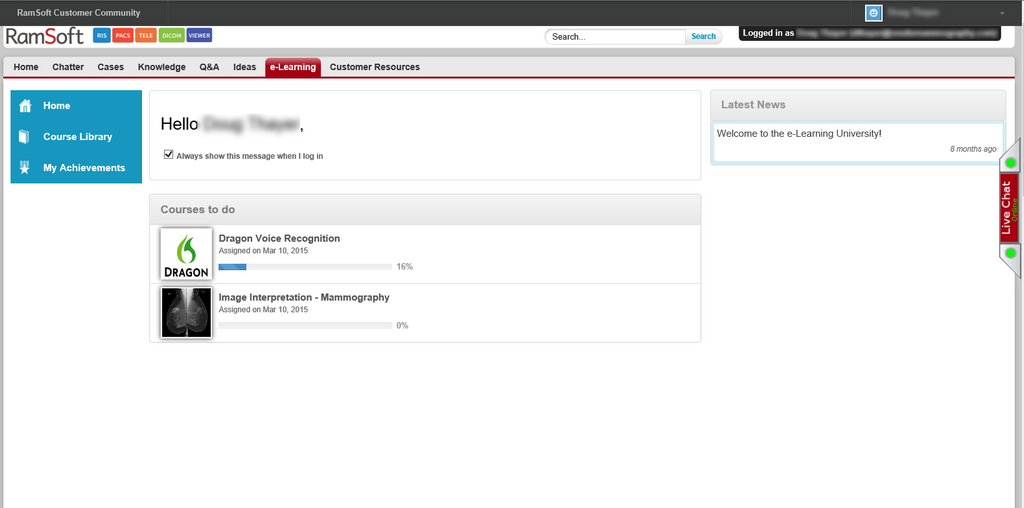Click the user avatar icon in header

[873, 13]
